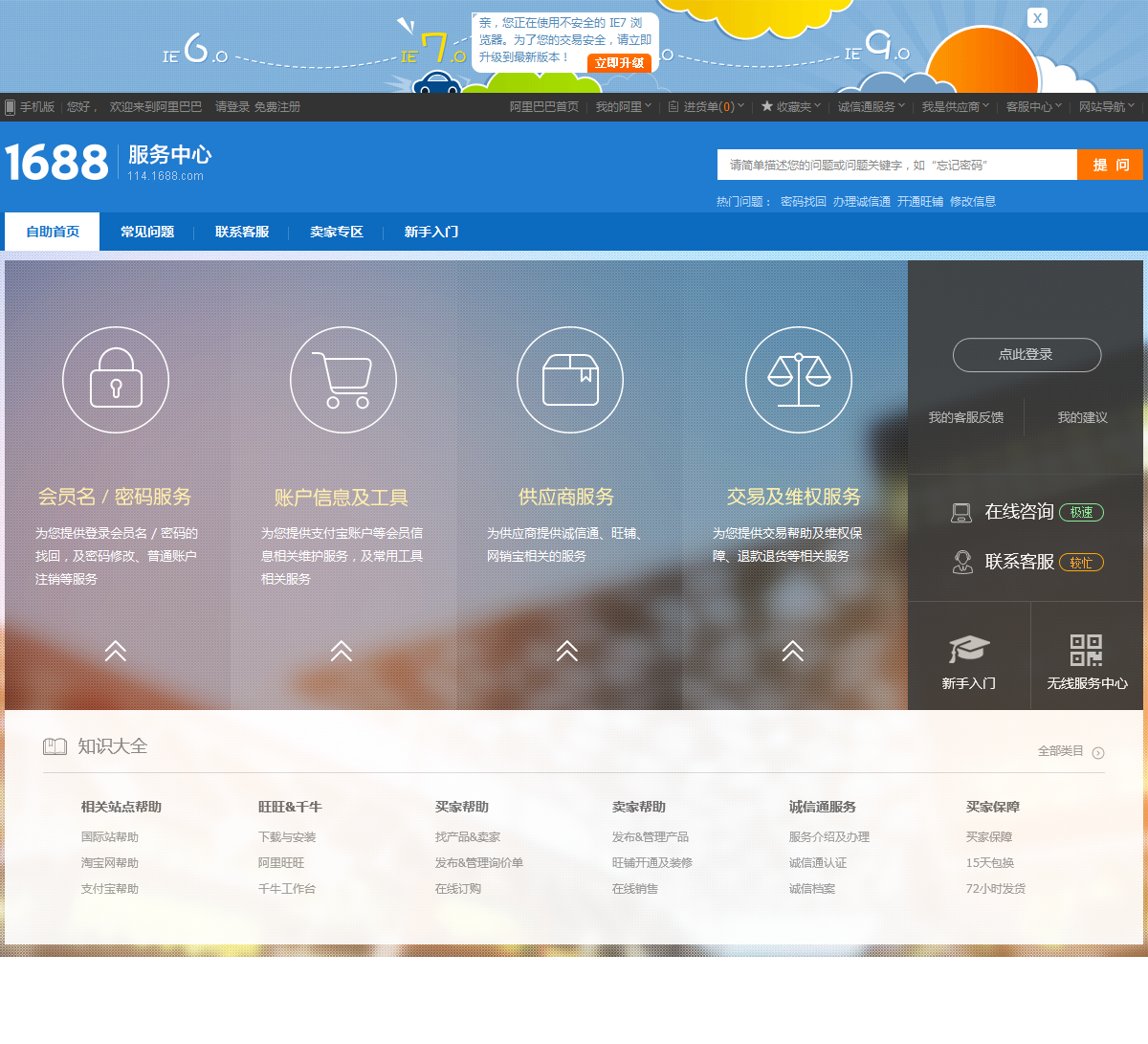Viewport: 1148px width, 1044px height.
Task: Open the 旺铺开通及装修 link
Action: pyautogui.click(x=652, y=863)
